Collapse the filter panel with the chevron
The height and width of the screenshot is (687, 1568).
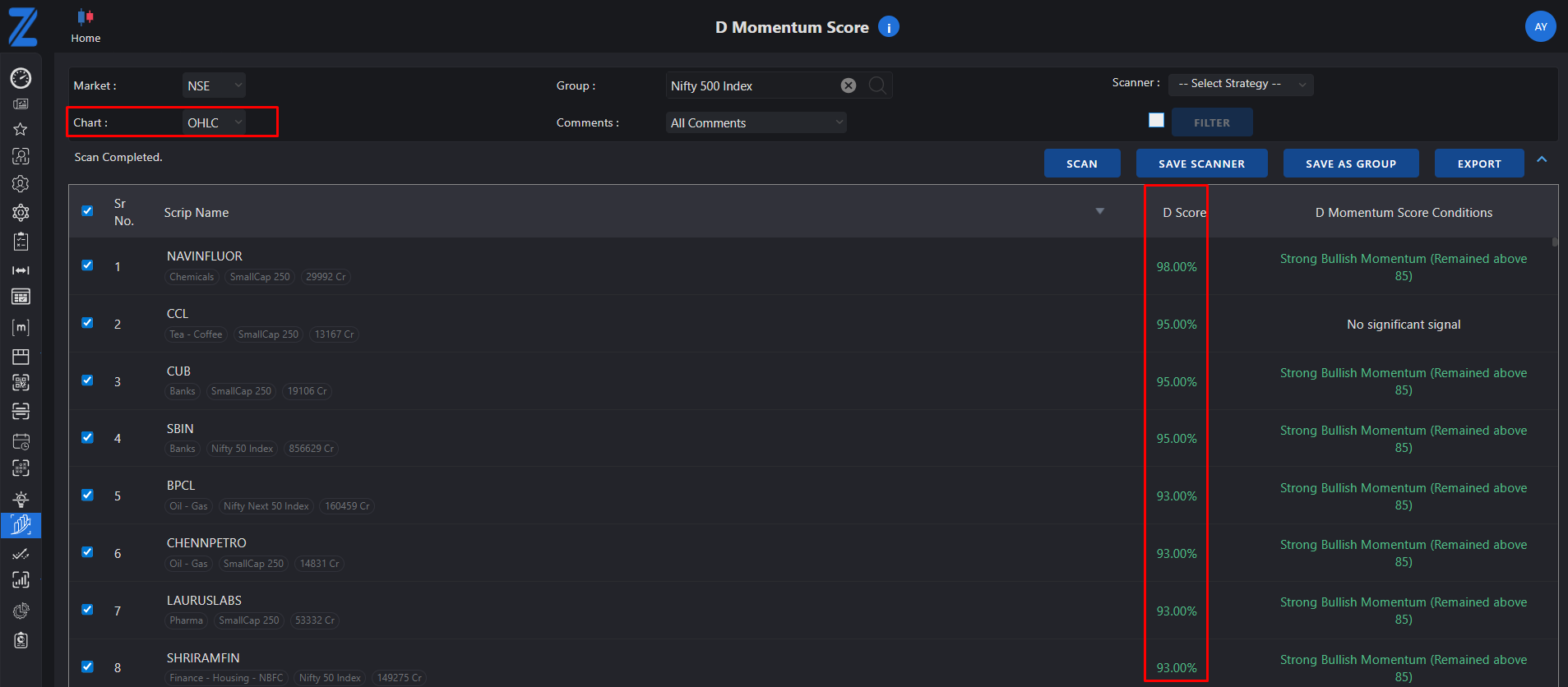[x=1542, y=159]
